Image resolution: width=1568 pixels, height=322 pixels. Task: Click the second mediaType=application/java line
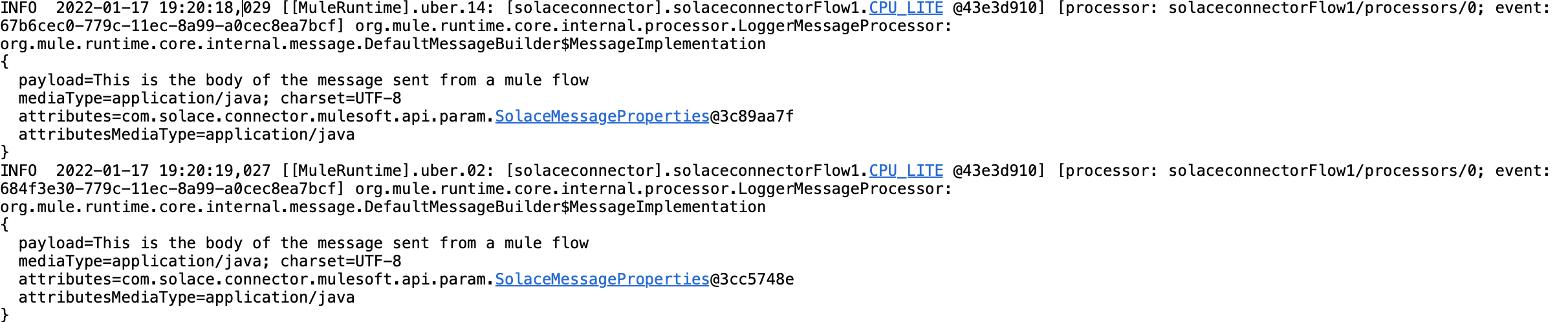point(210,262)
